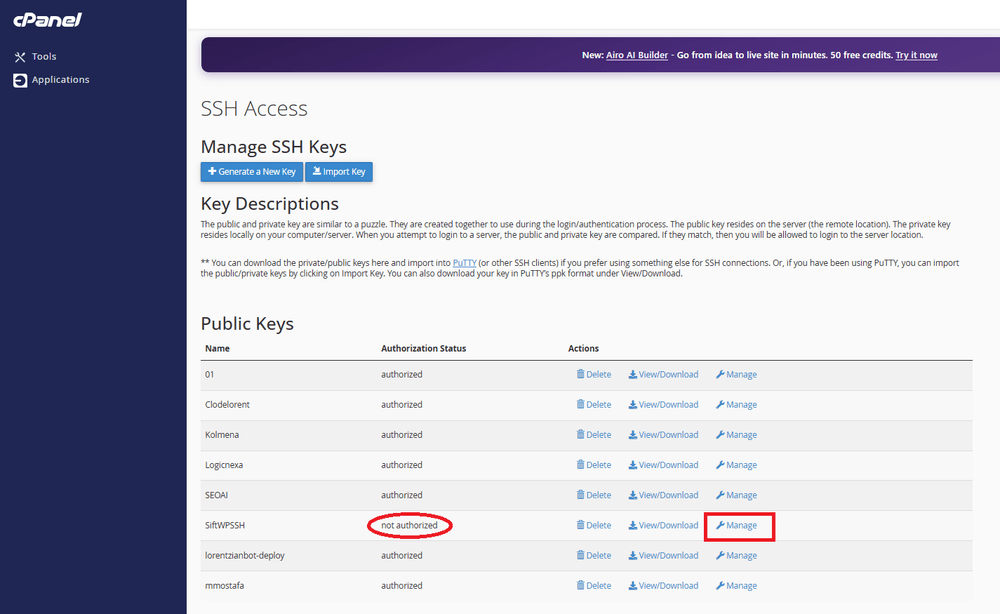
Task: Click the SSH Access page heading
Action: [x=254, y=108]
